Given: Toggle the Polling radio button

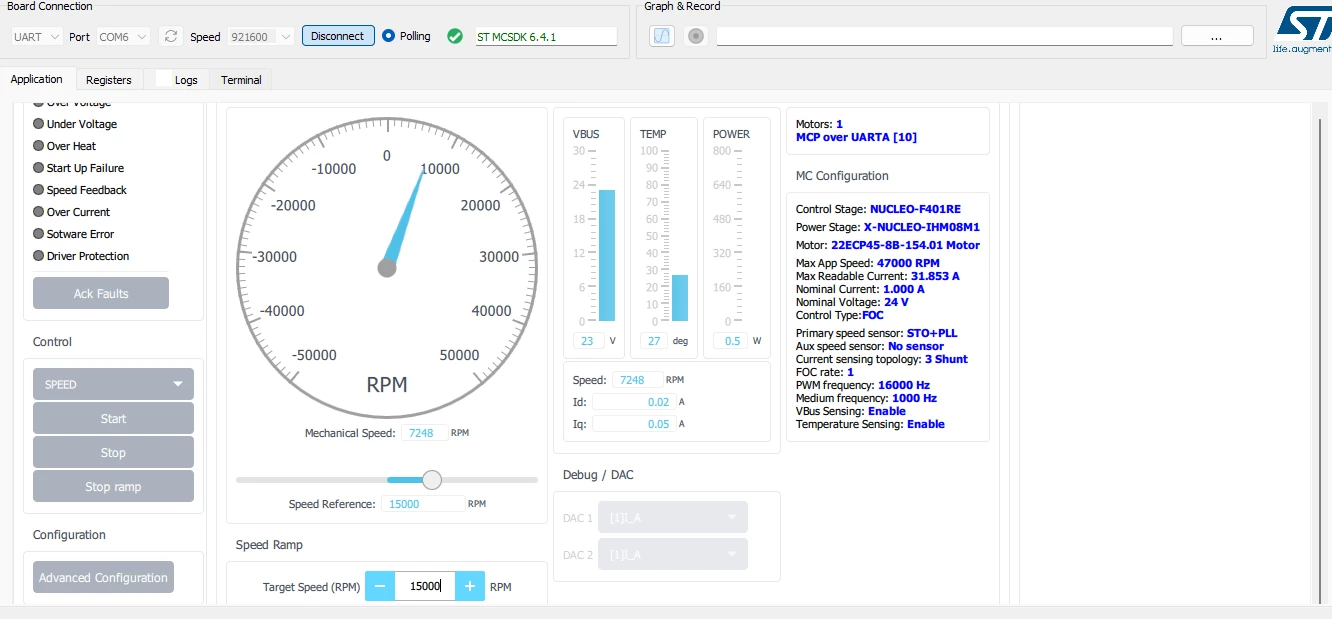Looking at the screenshot, I should (389, 36).
